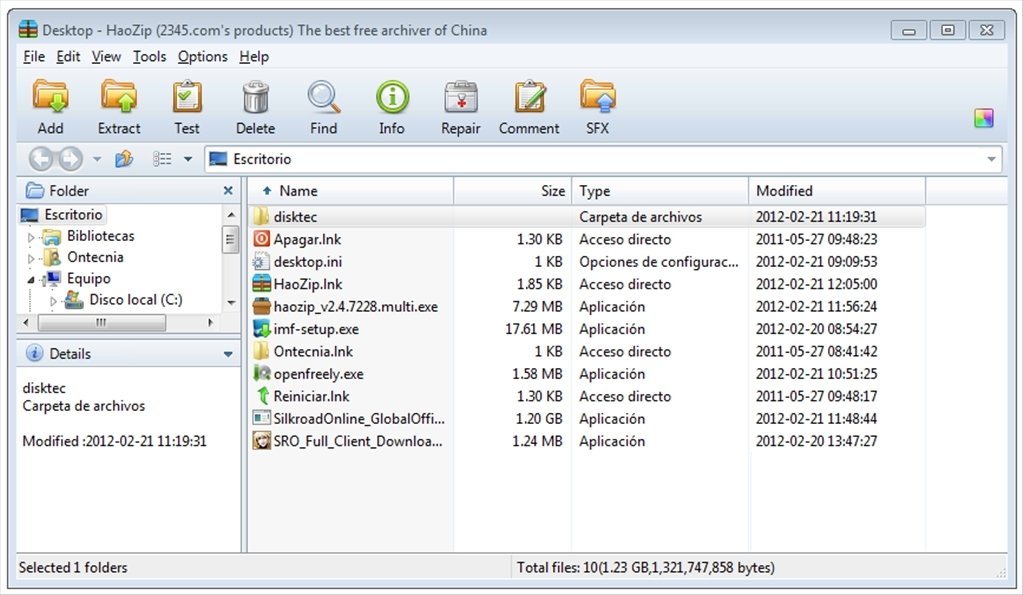Sort by the Size column header

[x=513, y=191]
